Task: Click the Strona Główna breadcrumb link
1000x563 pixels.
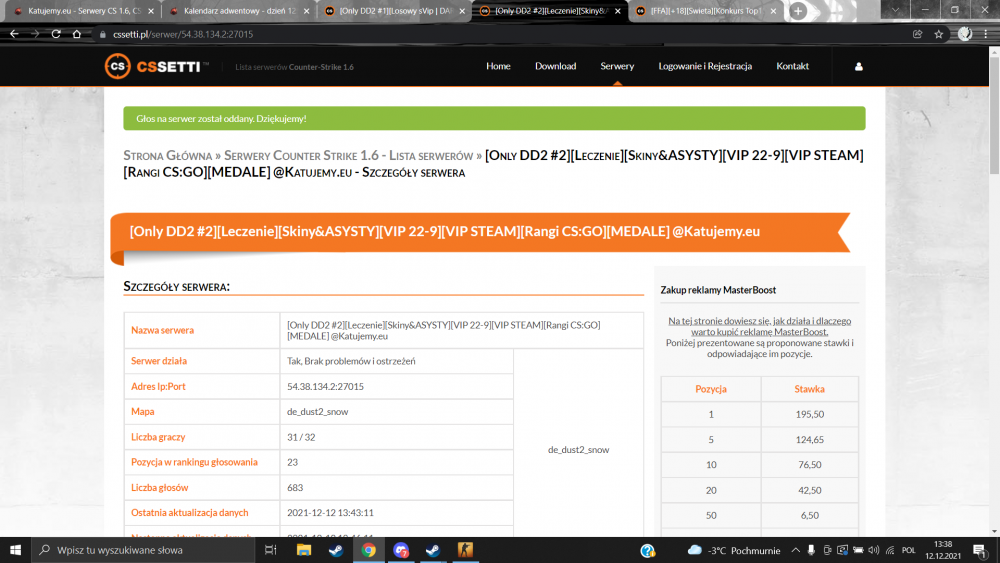Action: (168, 156)
